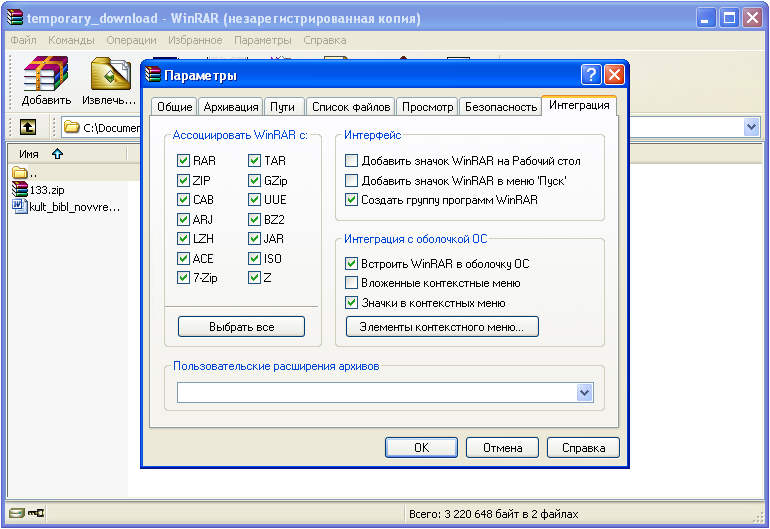Expand the address bar path dropdown
The width and height of the screenshot is (770, 529).
coord(751,127)
